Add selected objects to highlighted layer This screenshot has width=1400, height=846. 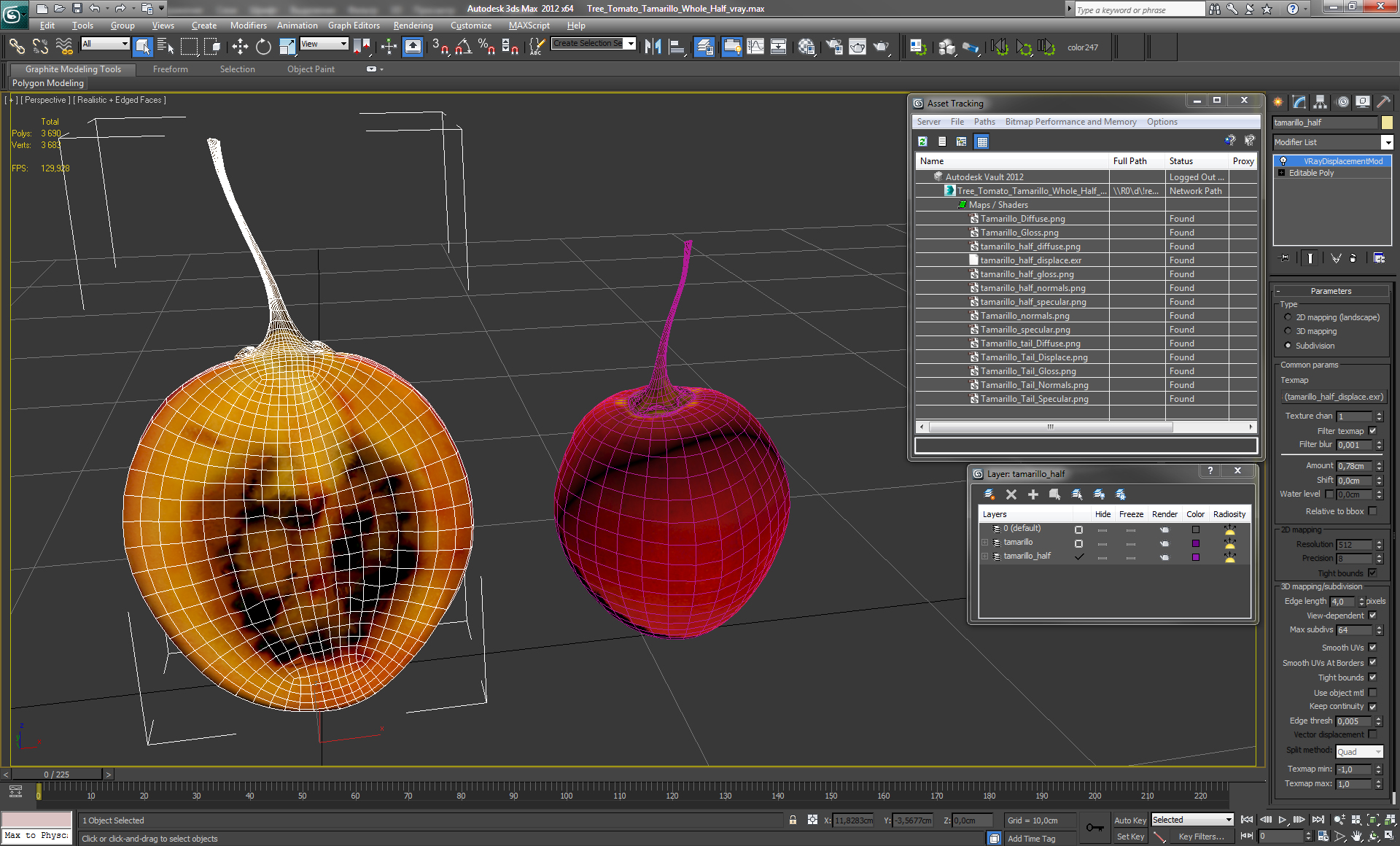pos(1032,494)
